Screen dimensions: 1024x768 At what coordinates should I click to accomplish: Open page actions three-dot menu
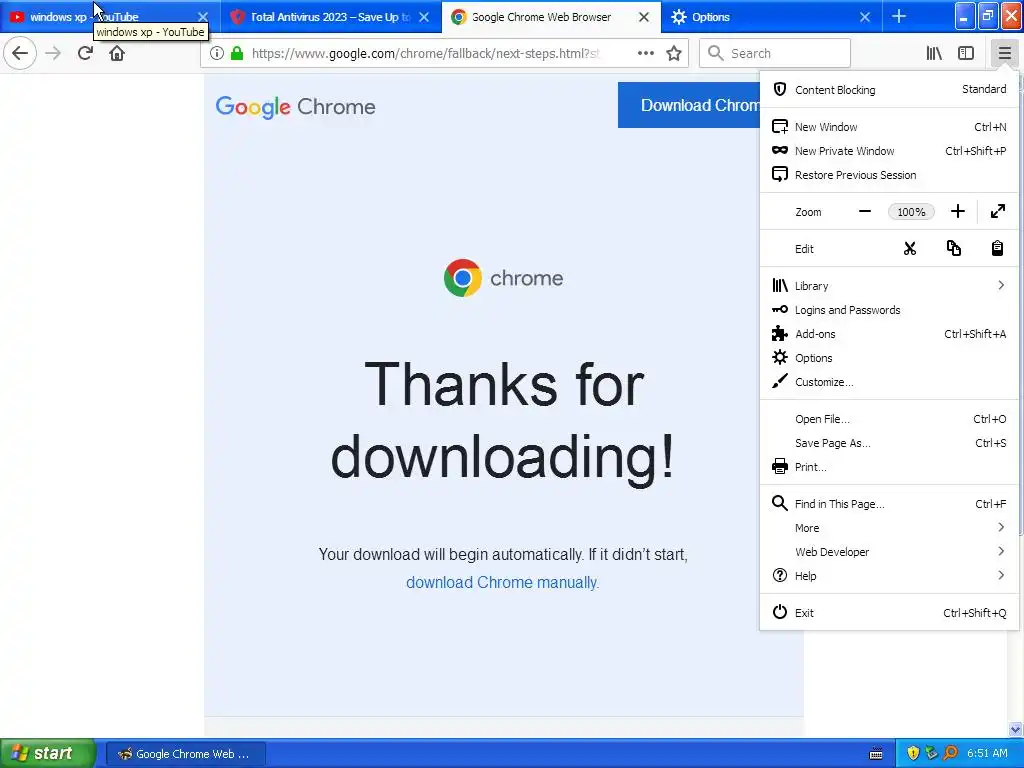[645, 53]
